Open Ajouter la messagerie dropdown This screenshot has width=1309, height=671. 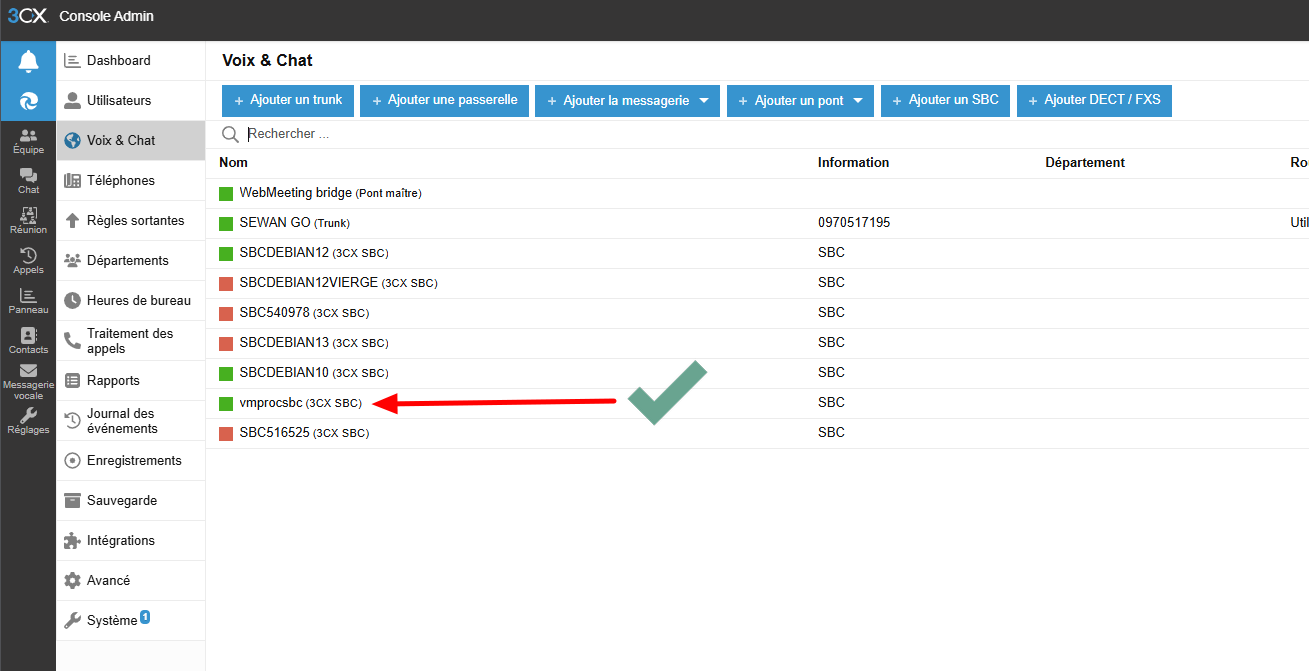tap(627, 100)
